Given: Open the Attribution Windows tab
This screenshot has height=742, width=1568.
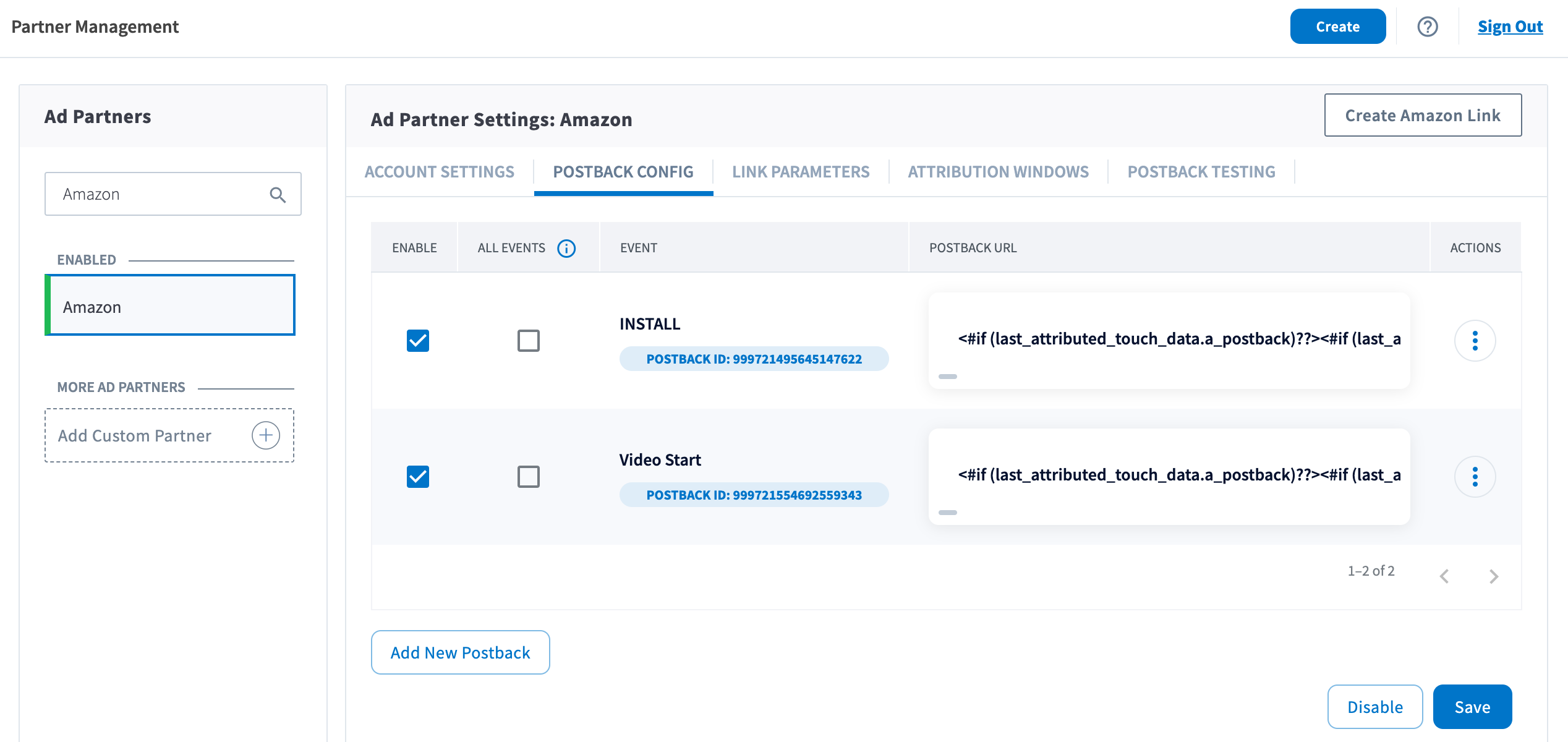Looking at the screenshot, I should click(998, 172).
